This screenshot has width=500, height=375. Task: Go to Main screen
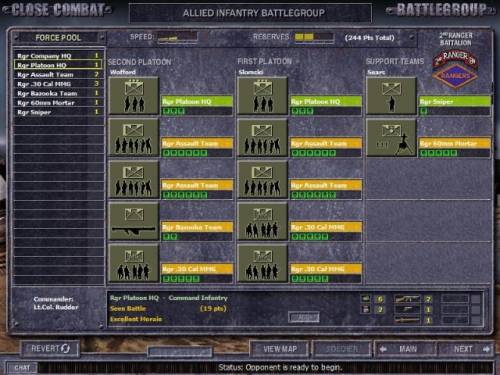coord(404,349)
